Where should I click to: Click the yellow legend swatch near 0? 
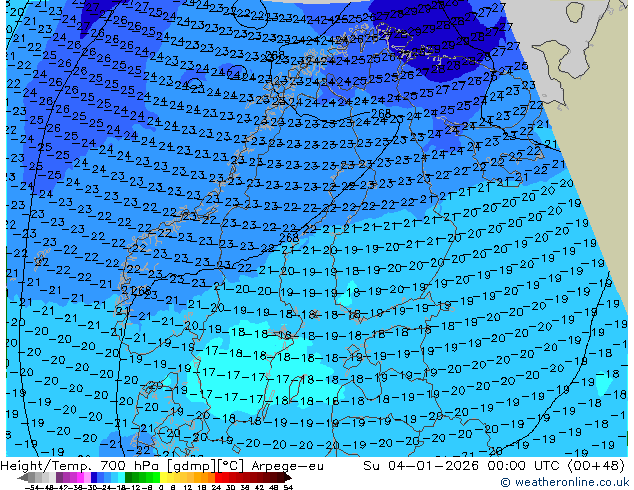pos(163,477)
